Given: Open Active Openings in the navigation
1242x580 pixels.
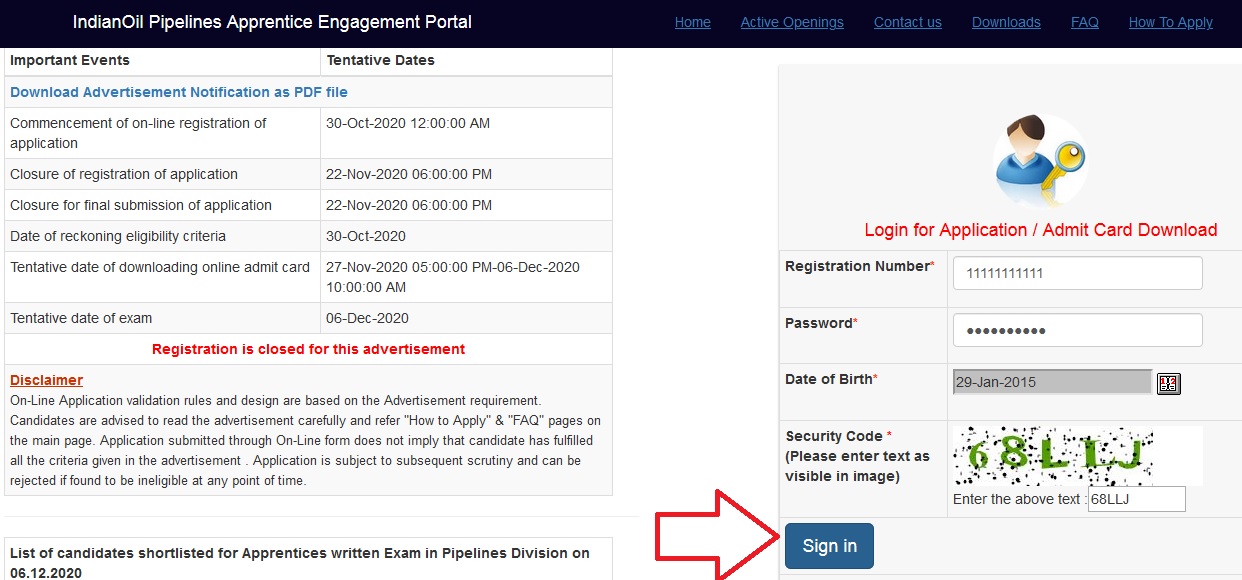Looking at the screenshot, I should pos(792,22).
